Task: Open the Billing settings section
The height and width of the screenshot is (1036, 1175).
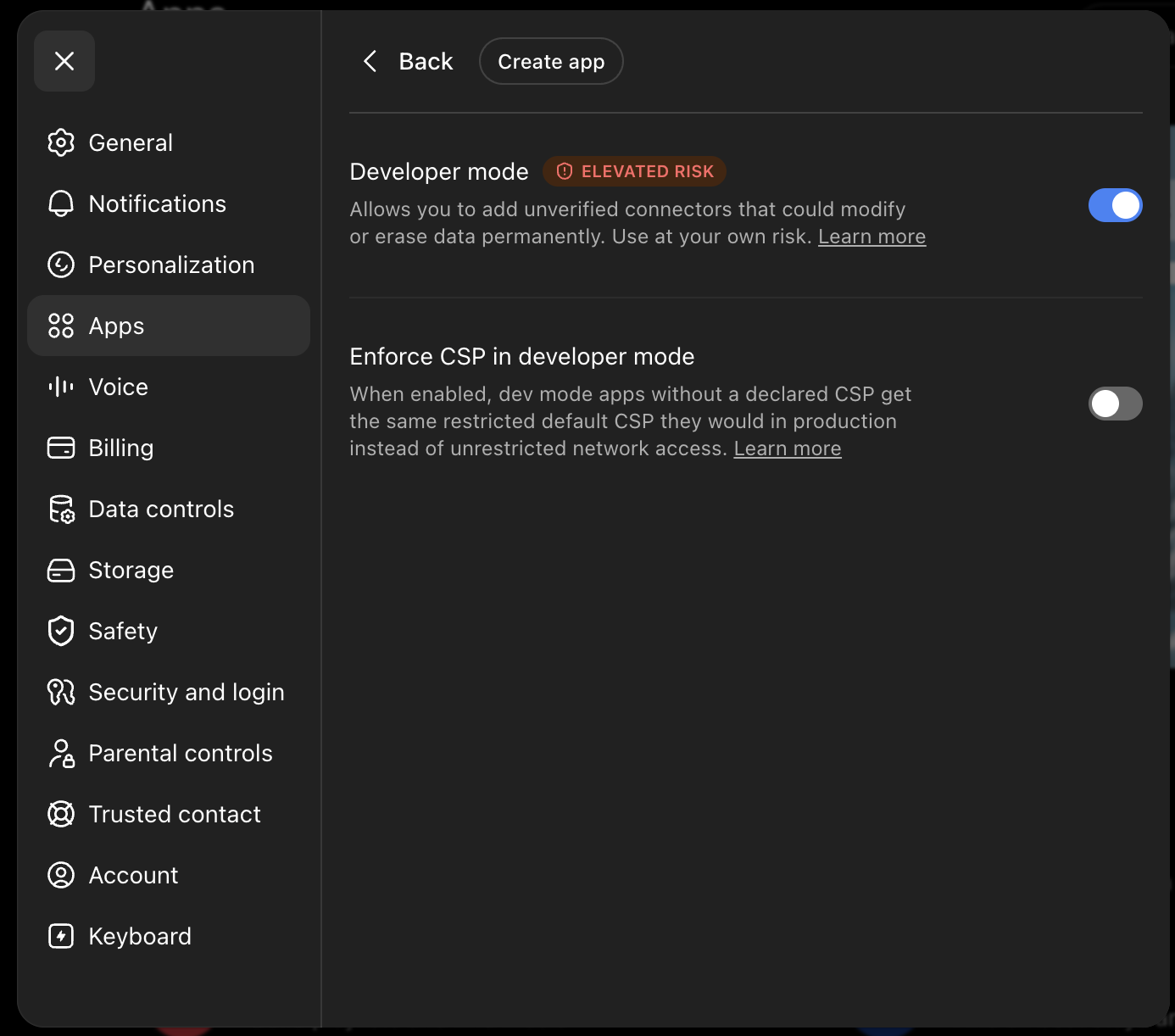Action: click(169, 448)
